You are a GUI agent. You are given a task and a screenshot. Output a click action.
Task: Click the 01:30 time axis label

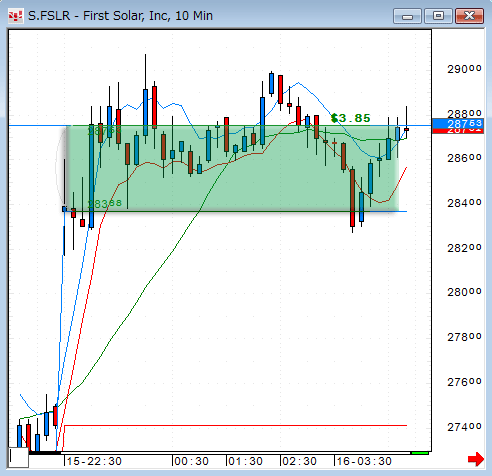tap(245, 461)
